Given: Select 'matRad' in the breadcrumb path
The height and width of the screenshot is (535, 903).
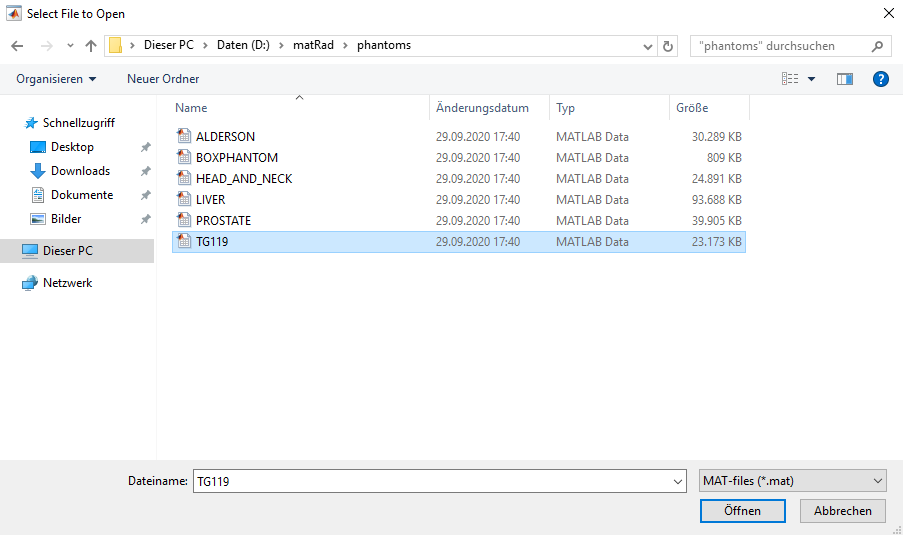Looking at the screenshot, I should [x=313, y=45].
